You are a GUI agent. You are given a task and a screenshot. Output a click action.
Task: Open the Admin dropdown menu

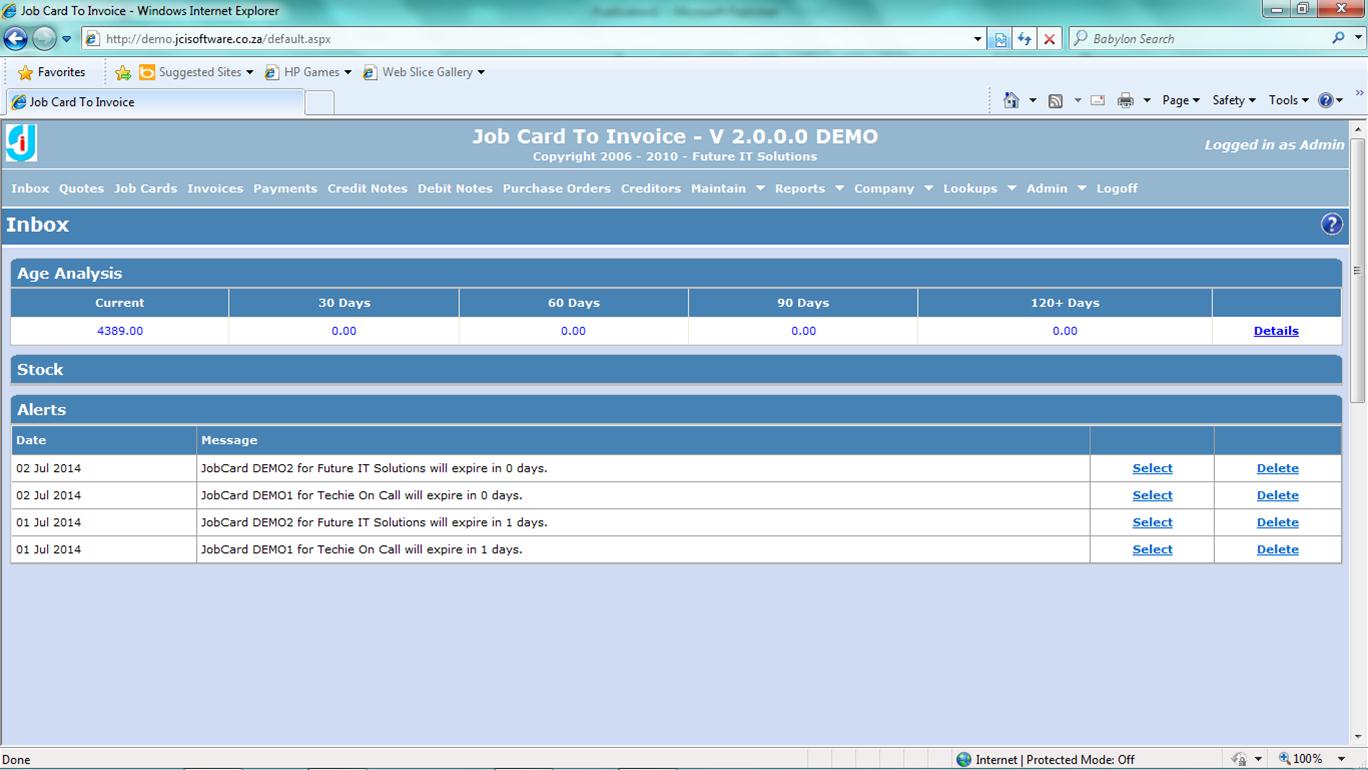(x=1055, y=188)
